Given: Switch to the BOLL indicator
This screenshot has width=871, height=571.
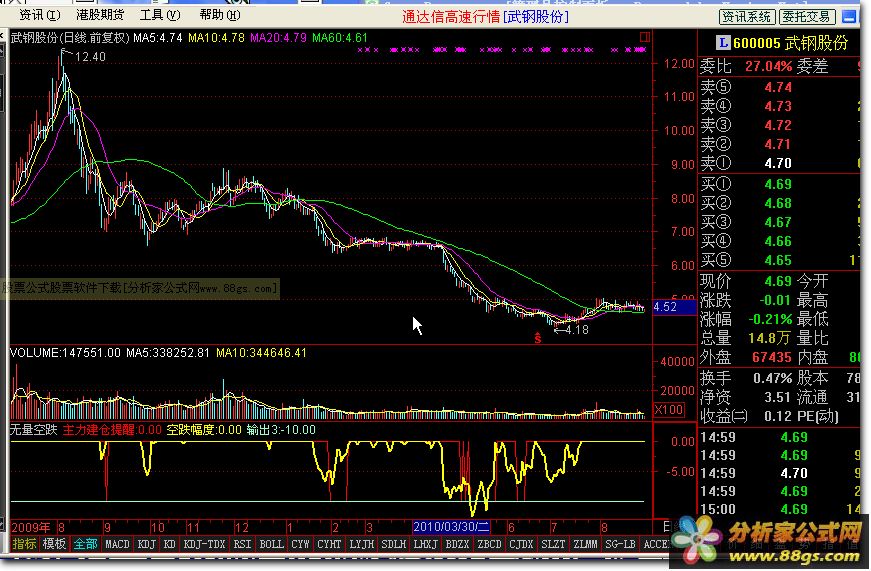Looking at the screenshot, I should click(x=271, y=544).
